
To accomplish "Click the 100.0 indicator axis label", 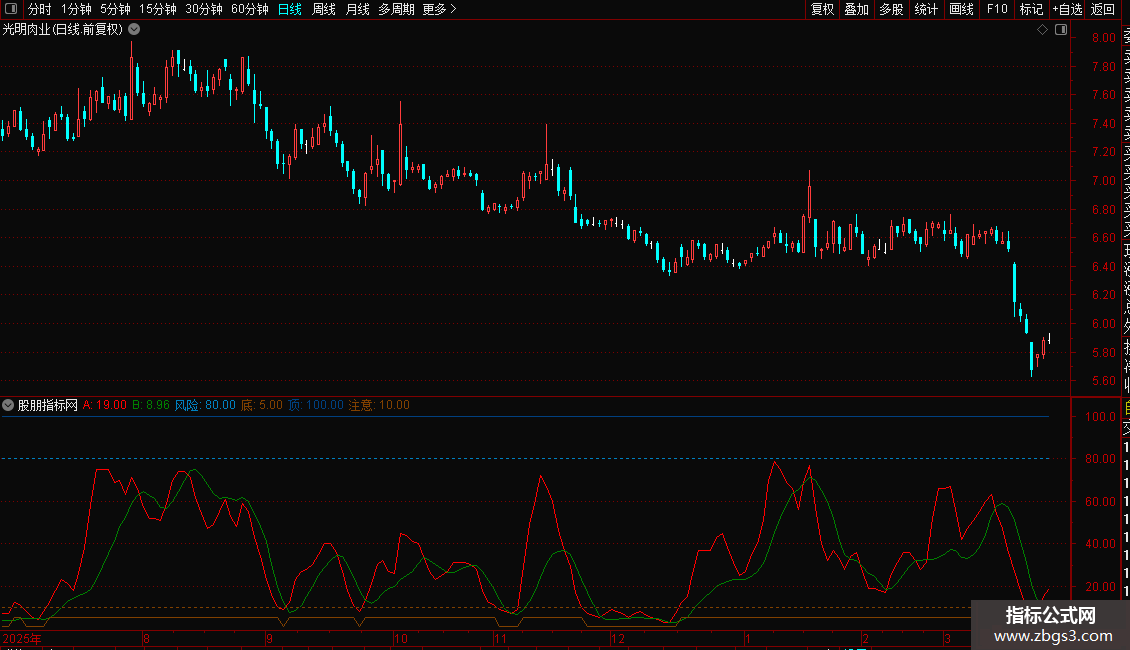I will pyautogui.click(x=1100, y=417).
